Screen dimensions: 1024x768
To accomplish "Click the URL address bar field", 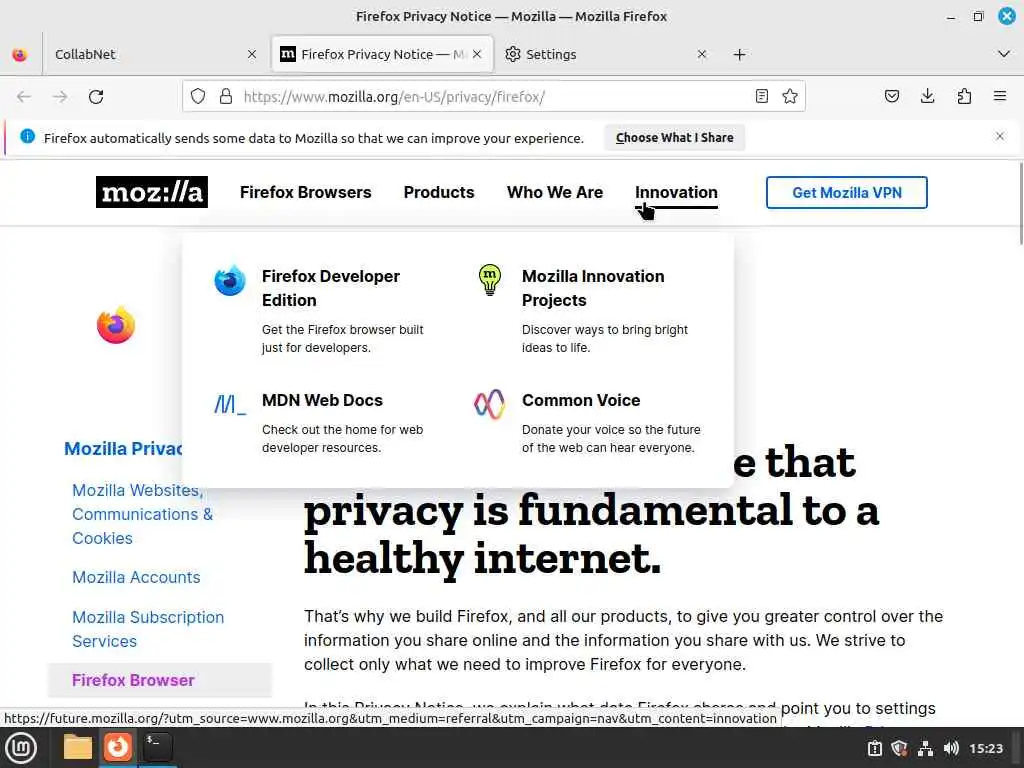I will coord(494,97).
